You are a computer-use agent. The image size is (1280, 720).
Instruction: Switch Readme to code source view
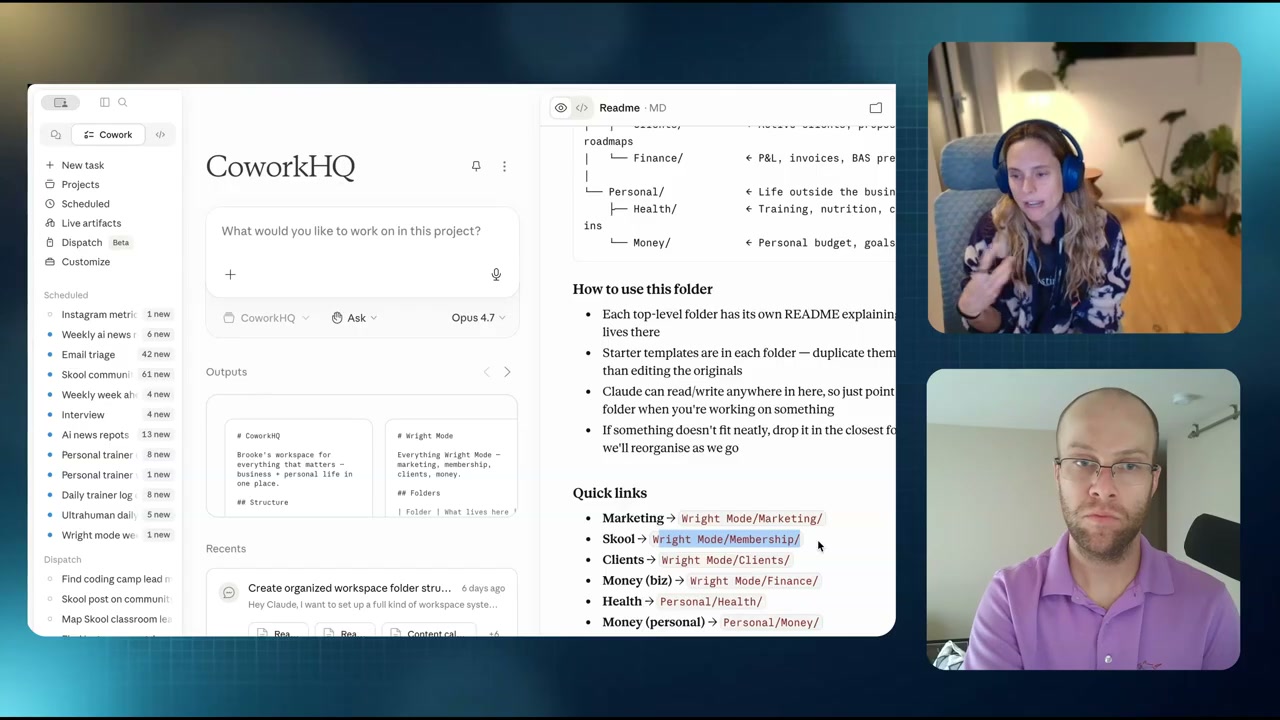pyautogui.click(x=582, y=108)
